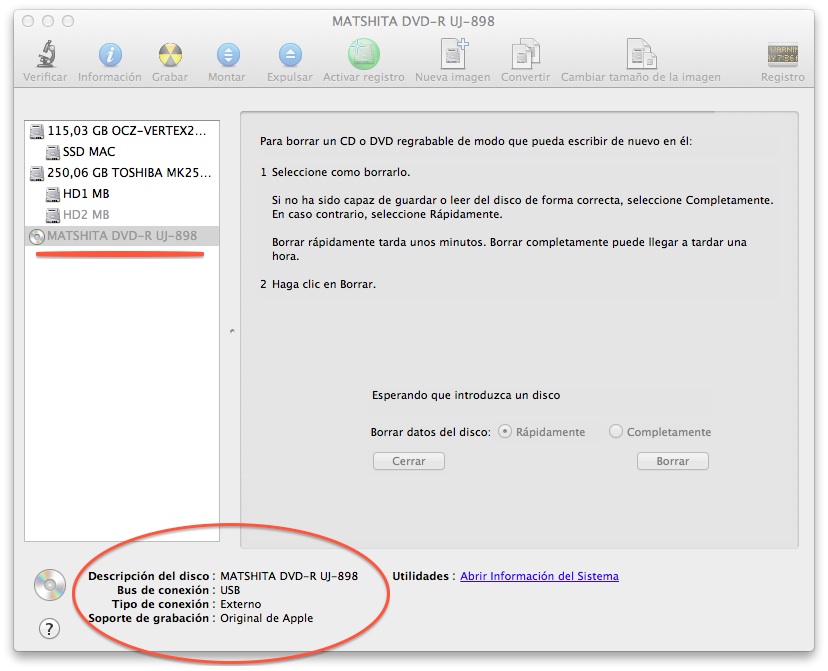Select the HD1 MB volume

(x=85, y=194)
